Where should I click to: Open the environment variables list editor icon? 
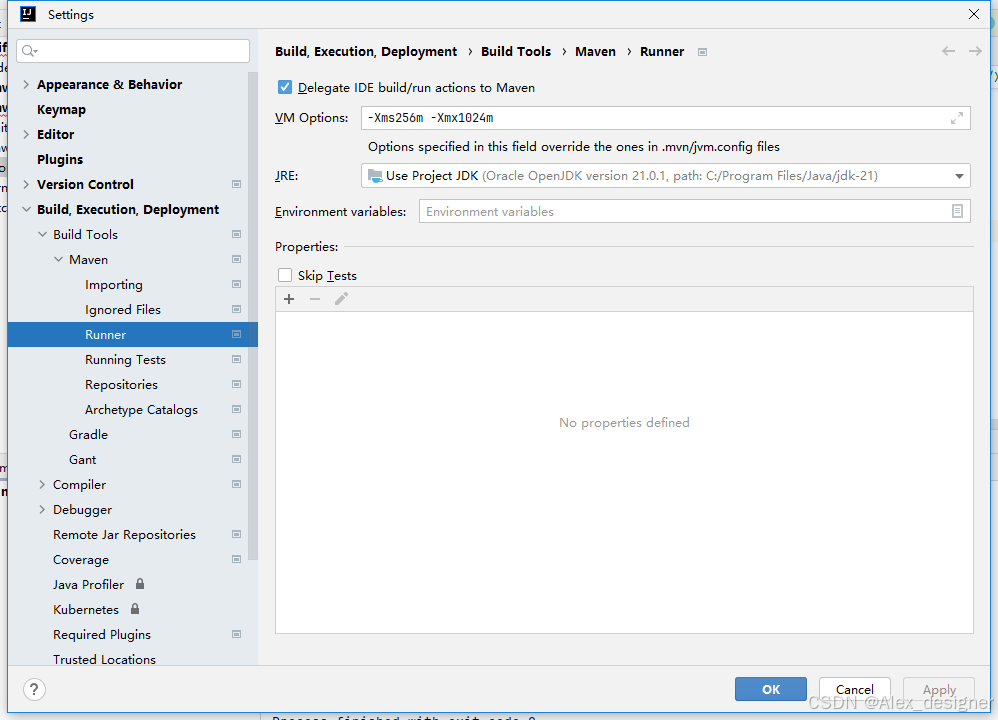tap(957, 211)
